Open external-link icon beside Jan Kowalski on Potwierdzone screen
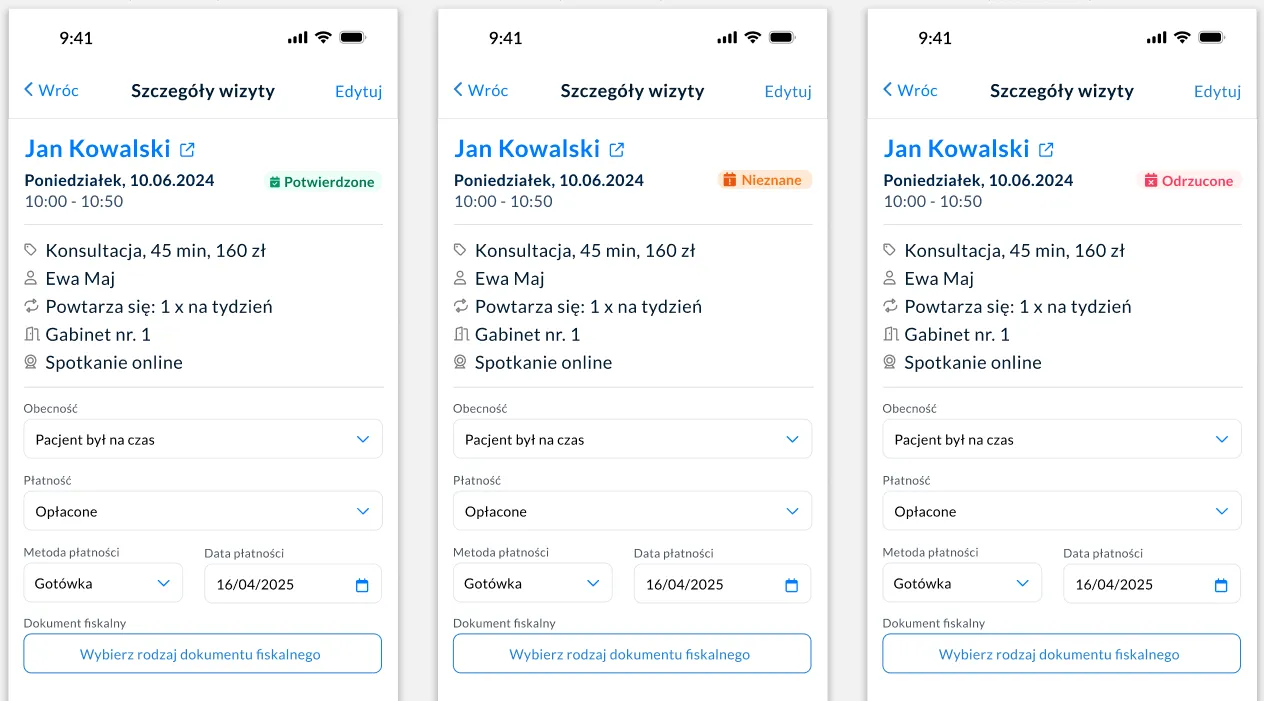Viewport: 1264px width, 701px height. [187, 150]
